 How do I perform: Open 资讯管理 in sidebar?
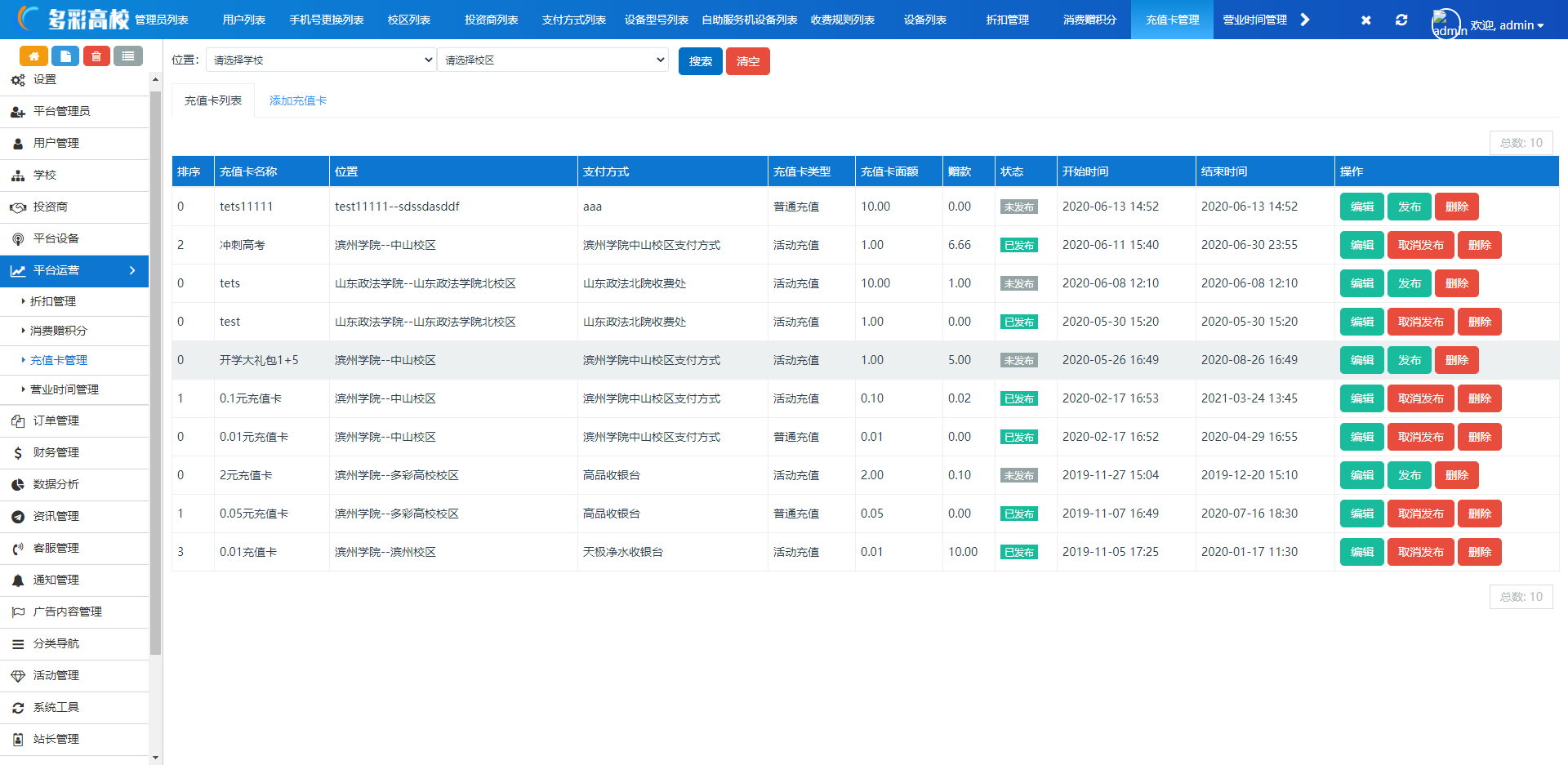coord(74,516)
